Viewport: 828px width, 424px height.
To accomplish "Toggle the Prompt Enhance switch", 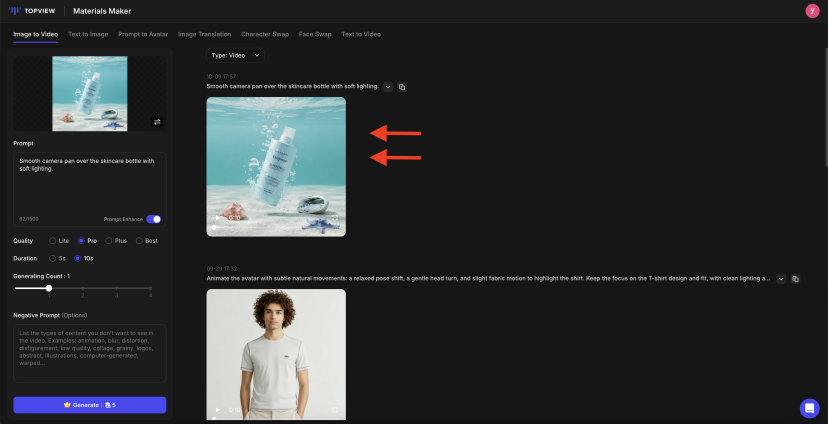I will 154,219.
